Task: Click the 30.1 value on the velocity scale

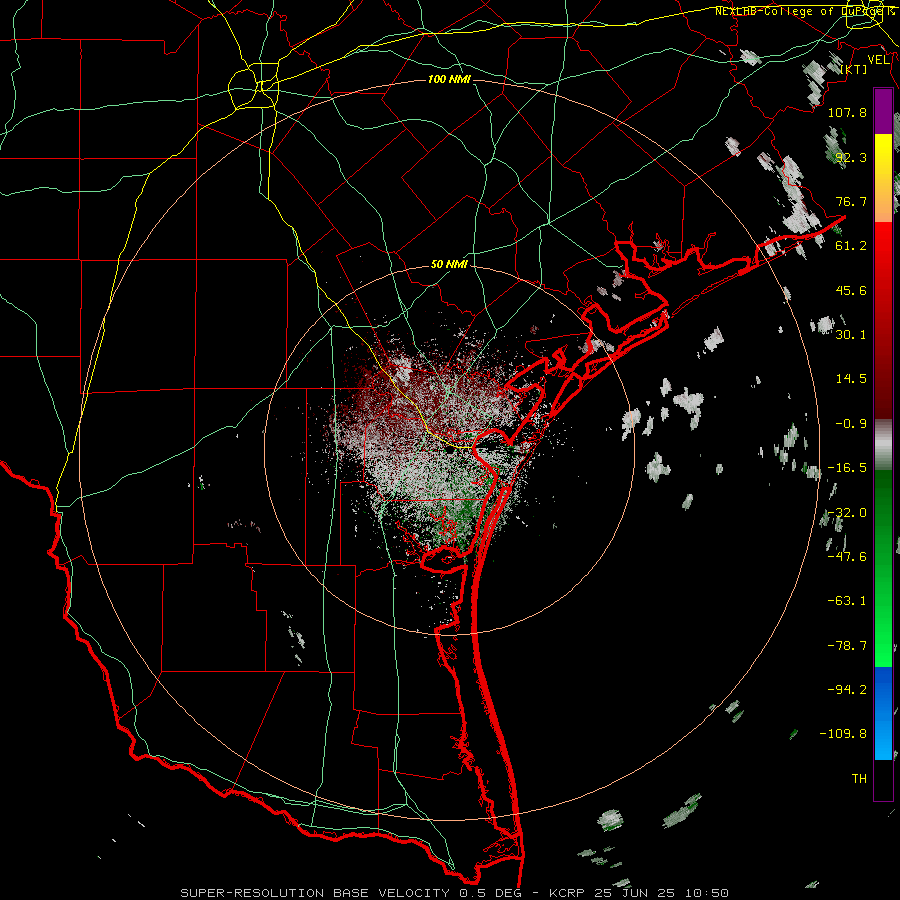Action: tap(851, 335)
